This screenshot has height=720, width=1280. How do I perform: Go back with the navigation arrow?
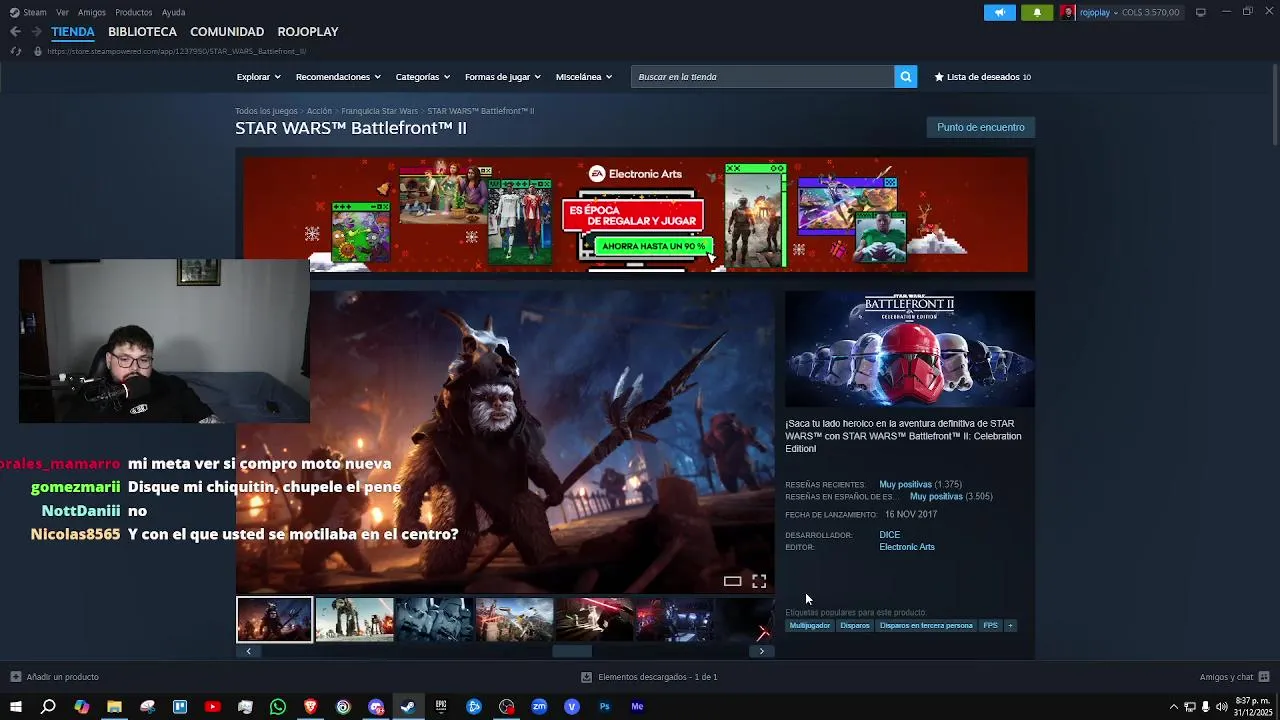coord(15,32)
